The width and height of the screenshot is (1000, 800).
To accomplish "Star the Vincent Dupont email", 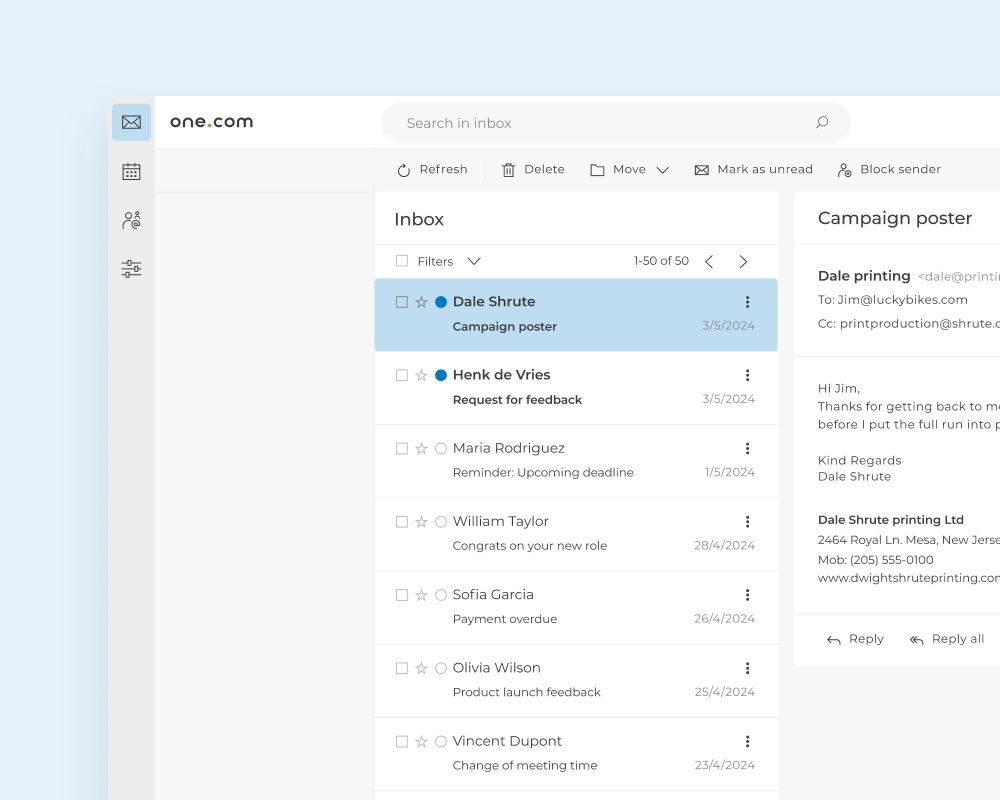I will click(x=421, y=741).
